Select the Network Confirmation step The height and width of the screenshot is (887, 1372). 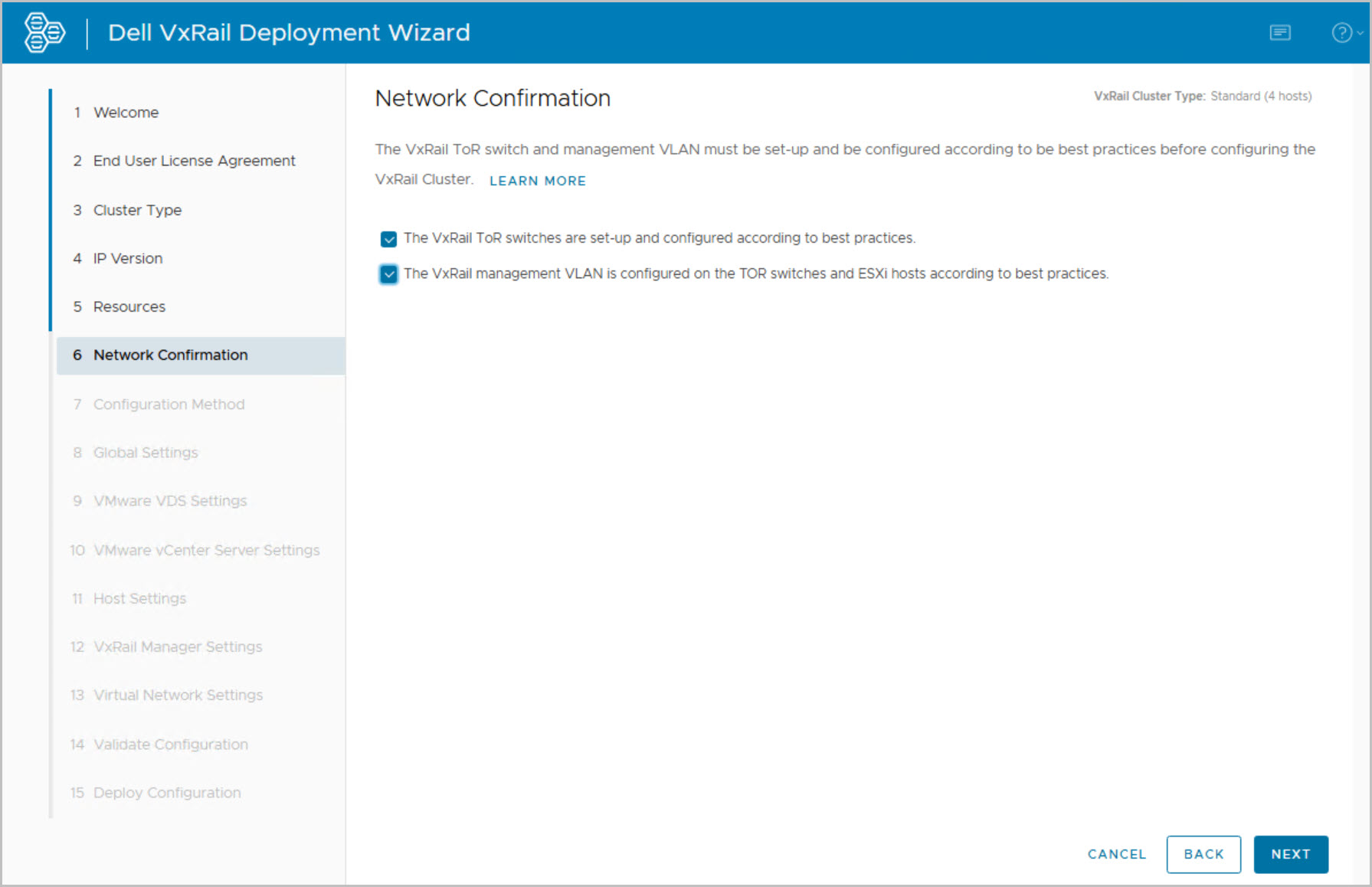[170, 355]
